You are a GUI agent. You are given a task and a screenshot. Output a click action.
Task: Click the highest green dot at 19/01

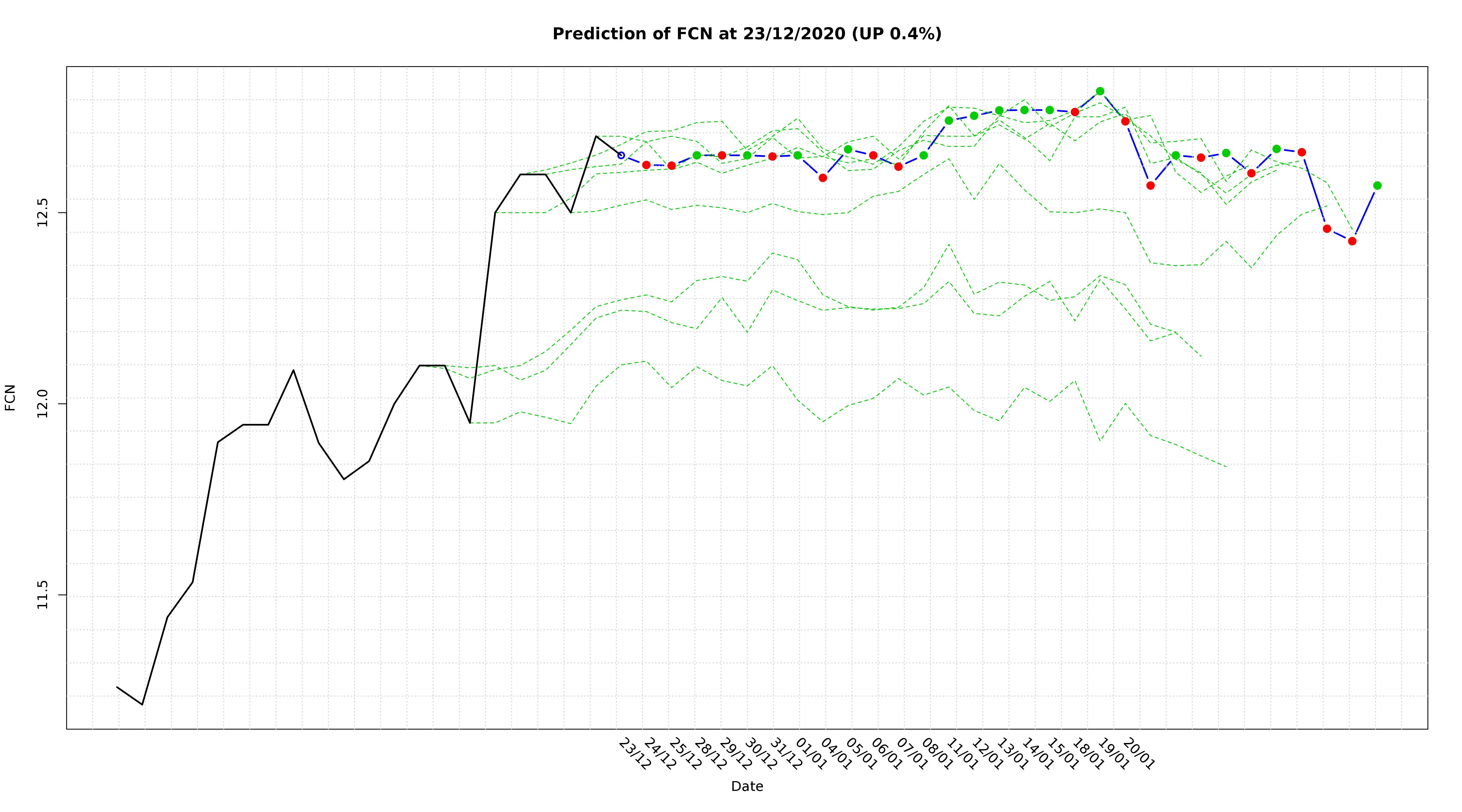coord(1100,91)
